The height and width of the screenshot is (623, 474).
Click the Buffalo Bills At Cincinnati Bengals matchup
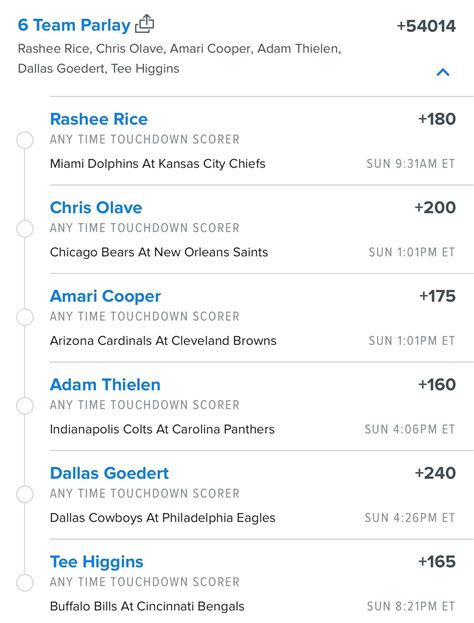pyautogui.click(x=147, y=606)
